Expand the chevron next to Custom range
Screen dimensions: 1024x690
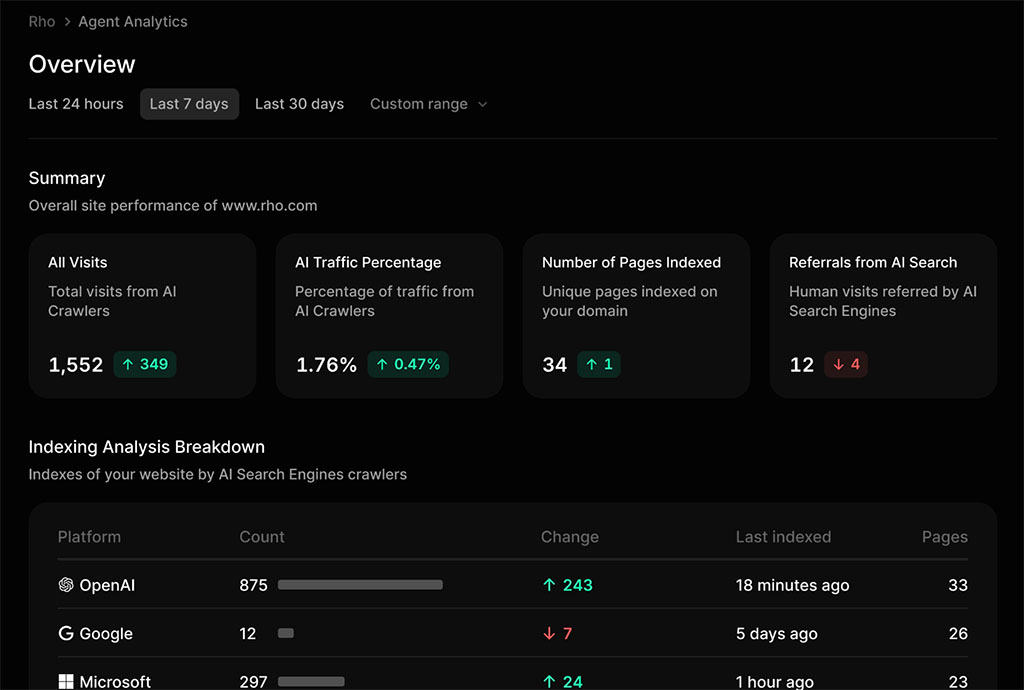pos(482,104)
